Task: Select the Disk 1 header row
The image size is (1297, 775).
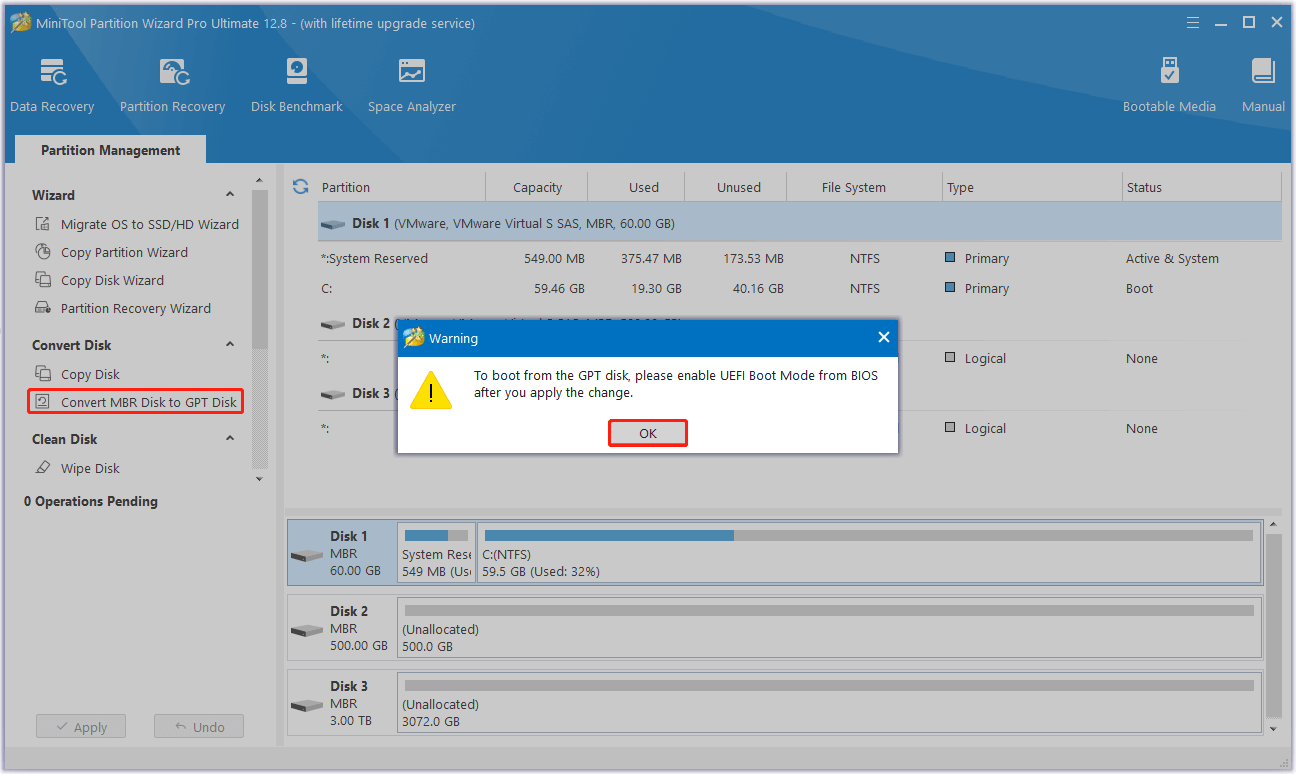Action: (800, 223)
